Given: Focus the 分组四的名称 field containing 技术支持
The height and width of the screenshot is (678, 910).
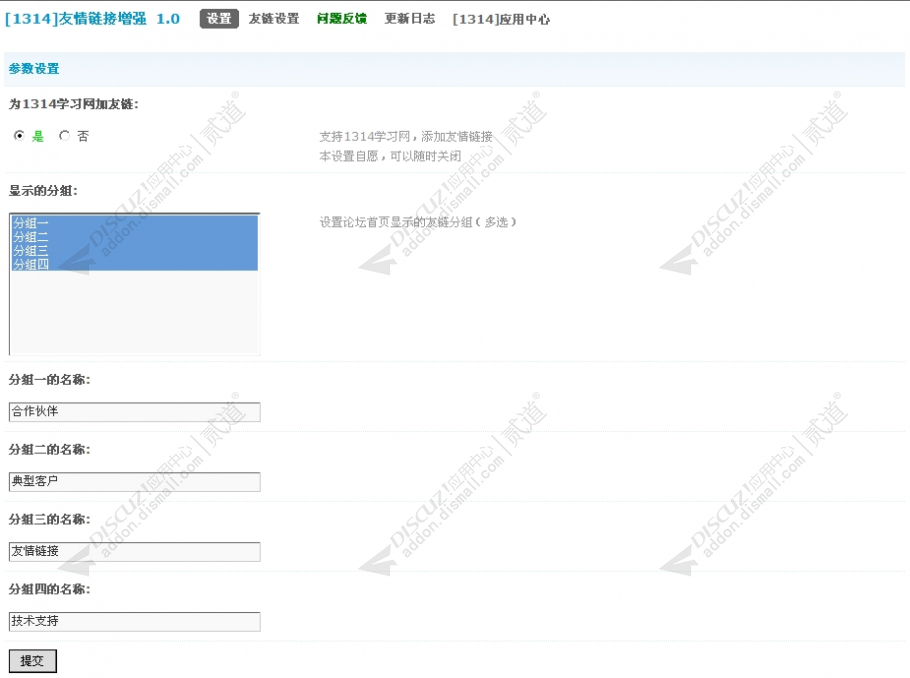Looking at the screenshot, I should tap(135, 621).
